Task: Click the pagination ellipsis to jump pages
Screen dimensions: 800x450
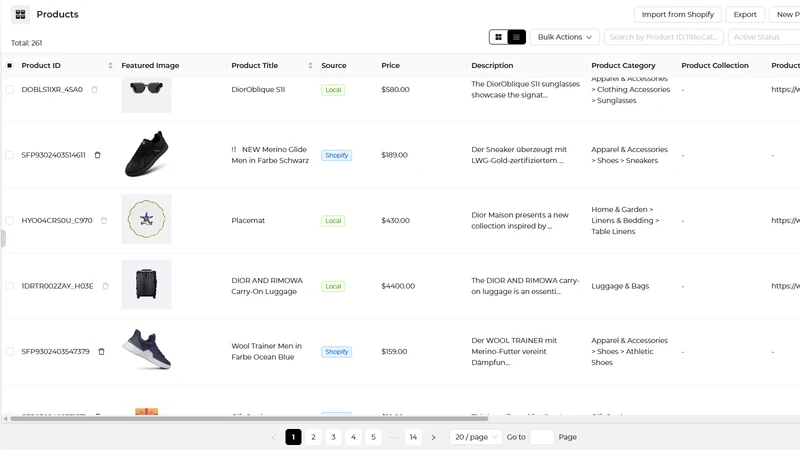Action: click(393, 437)
